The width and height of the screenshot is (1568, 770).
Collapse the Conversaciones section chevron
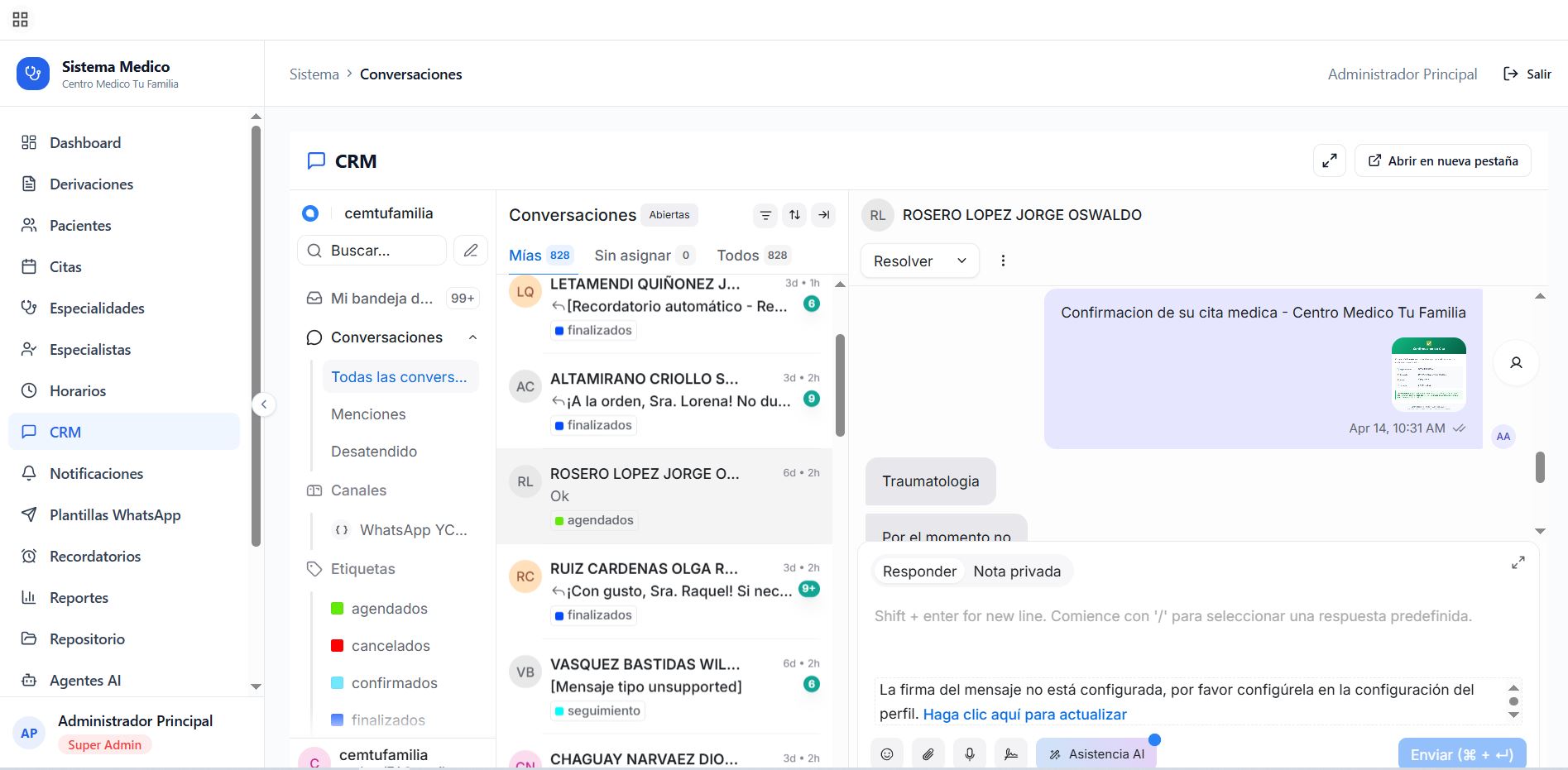coord(472,337)
